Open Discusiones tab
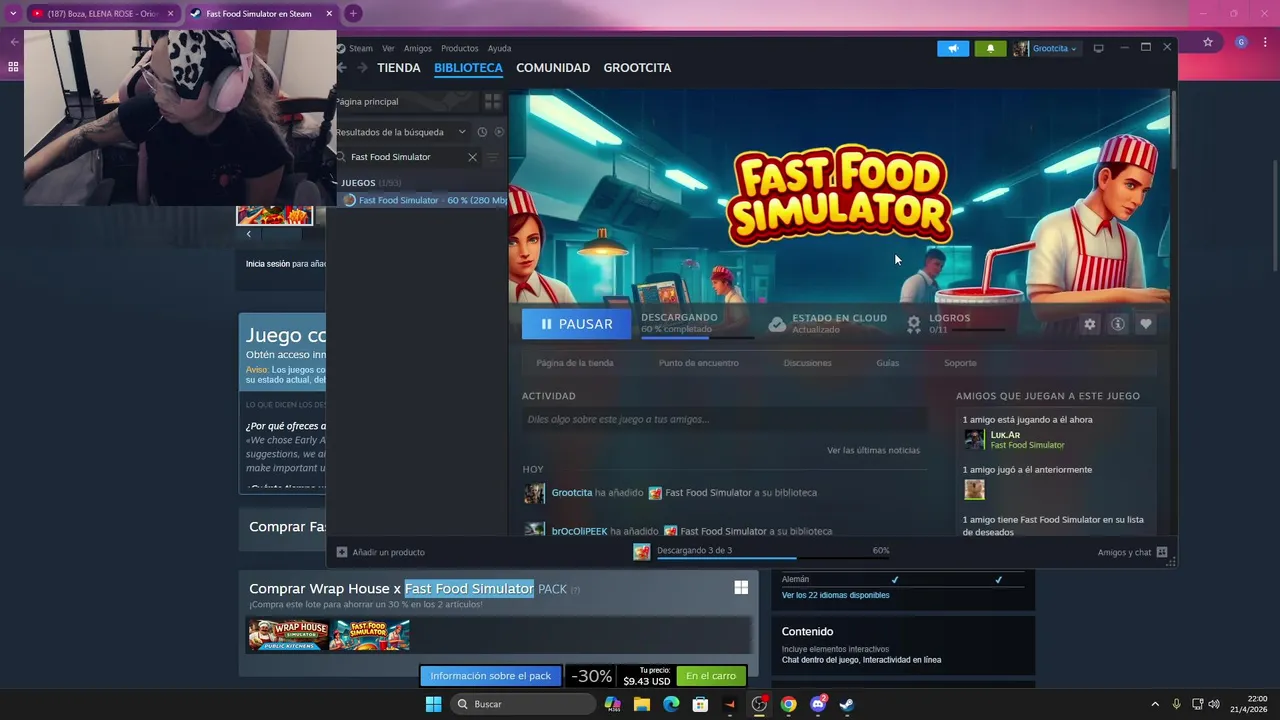 (807, 363)
